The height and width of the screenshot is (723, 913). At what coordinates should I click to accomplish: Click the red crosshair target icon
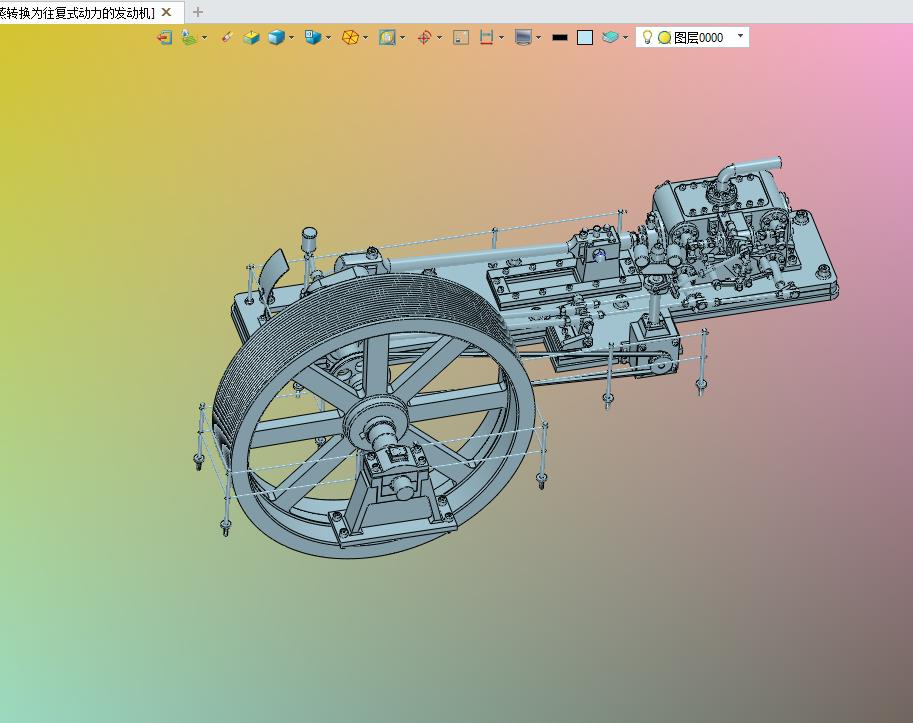pyautogui.click(x=424, y=38)
